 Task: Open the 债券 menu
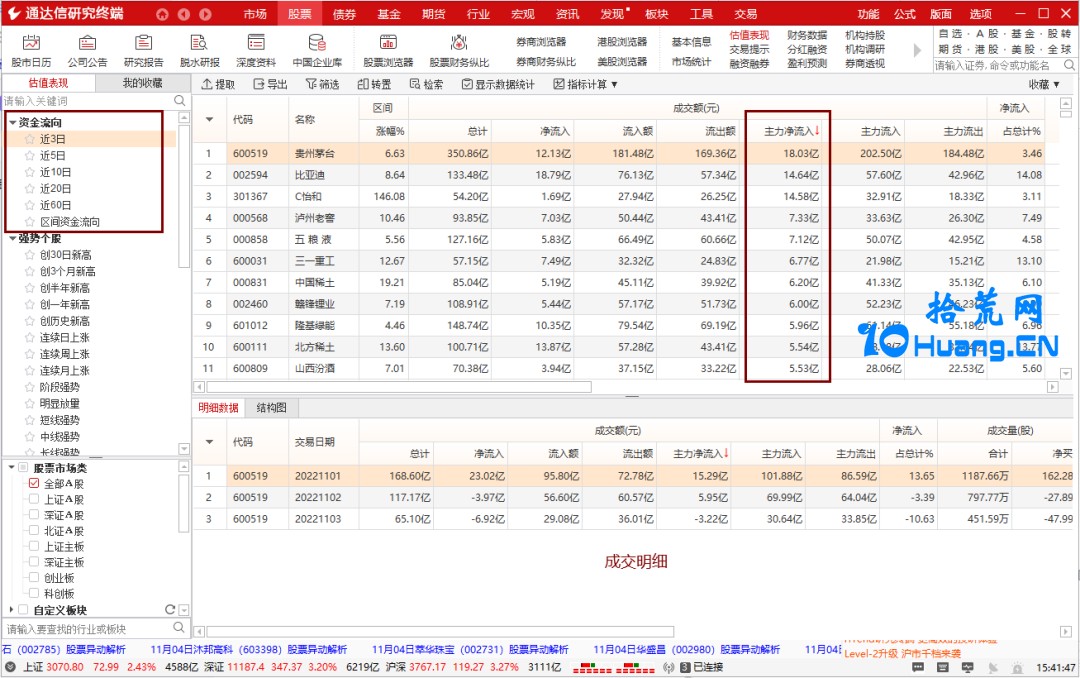(344, 14)
